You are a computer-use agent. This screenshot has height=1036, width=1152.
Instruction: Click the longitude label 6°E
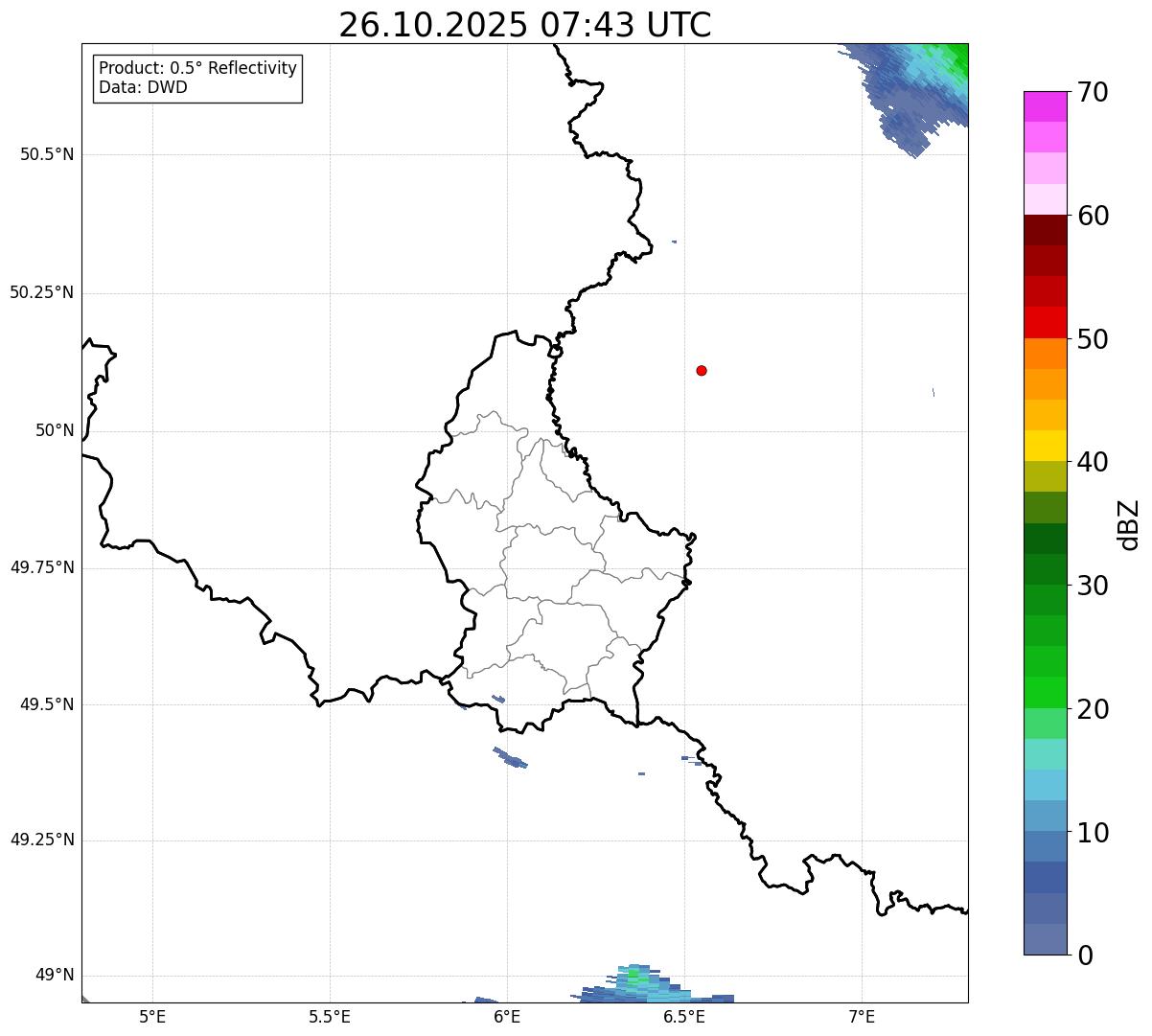pos(507,1017)
